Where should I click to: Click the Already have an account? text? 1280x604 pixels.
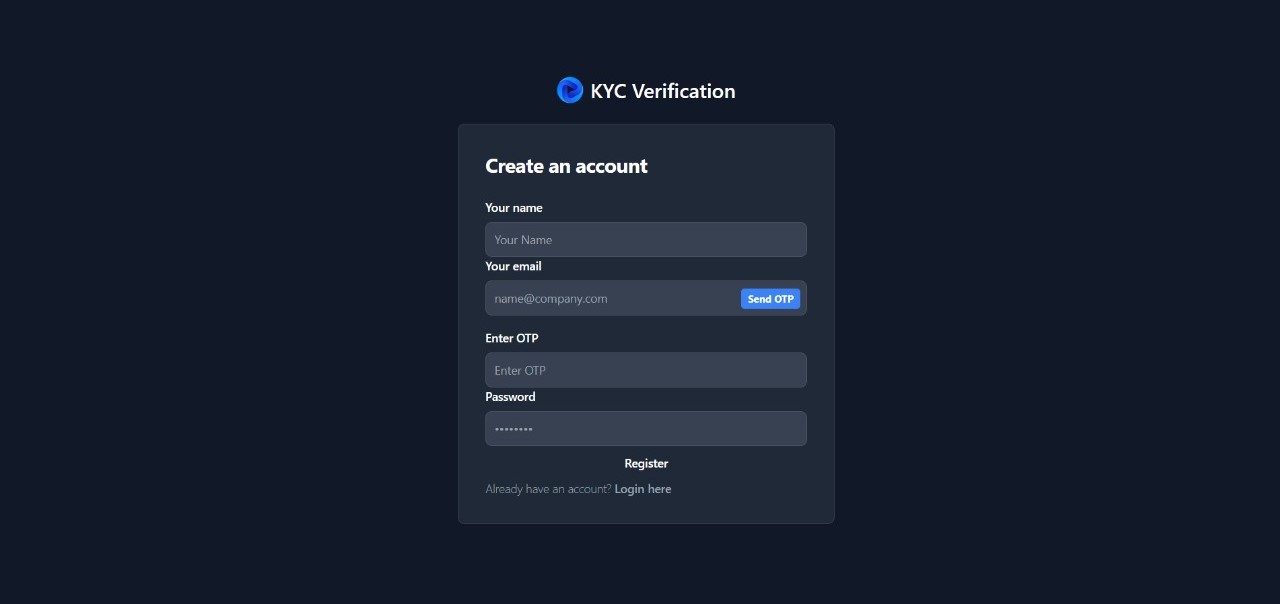548,489
